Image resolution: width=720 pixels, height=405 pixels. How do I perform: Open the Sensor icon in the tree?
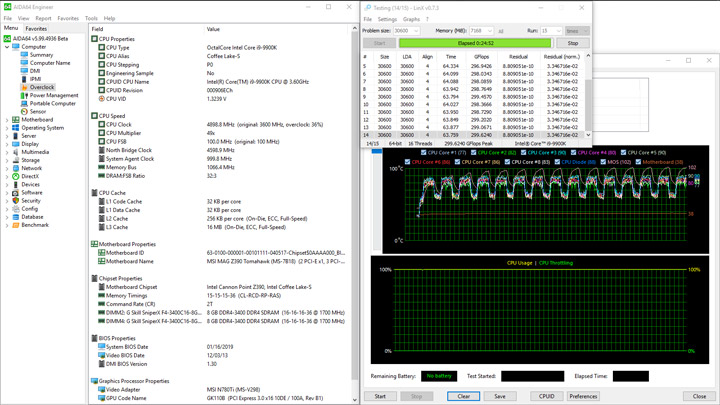[x=24, y=112]
